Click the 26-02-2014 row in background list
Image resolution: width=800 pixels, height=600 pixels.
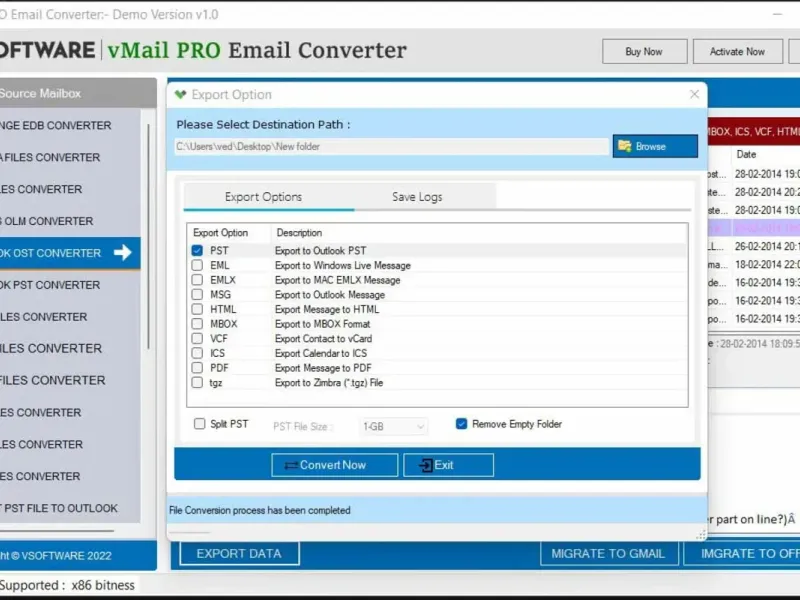754,246
